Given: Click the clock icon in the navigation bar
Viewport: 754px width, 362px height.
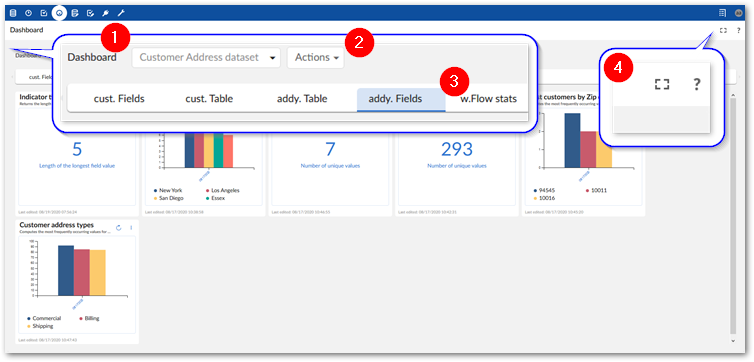Looking at the screenshot, I should click(x=28, y=13).
